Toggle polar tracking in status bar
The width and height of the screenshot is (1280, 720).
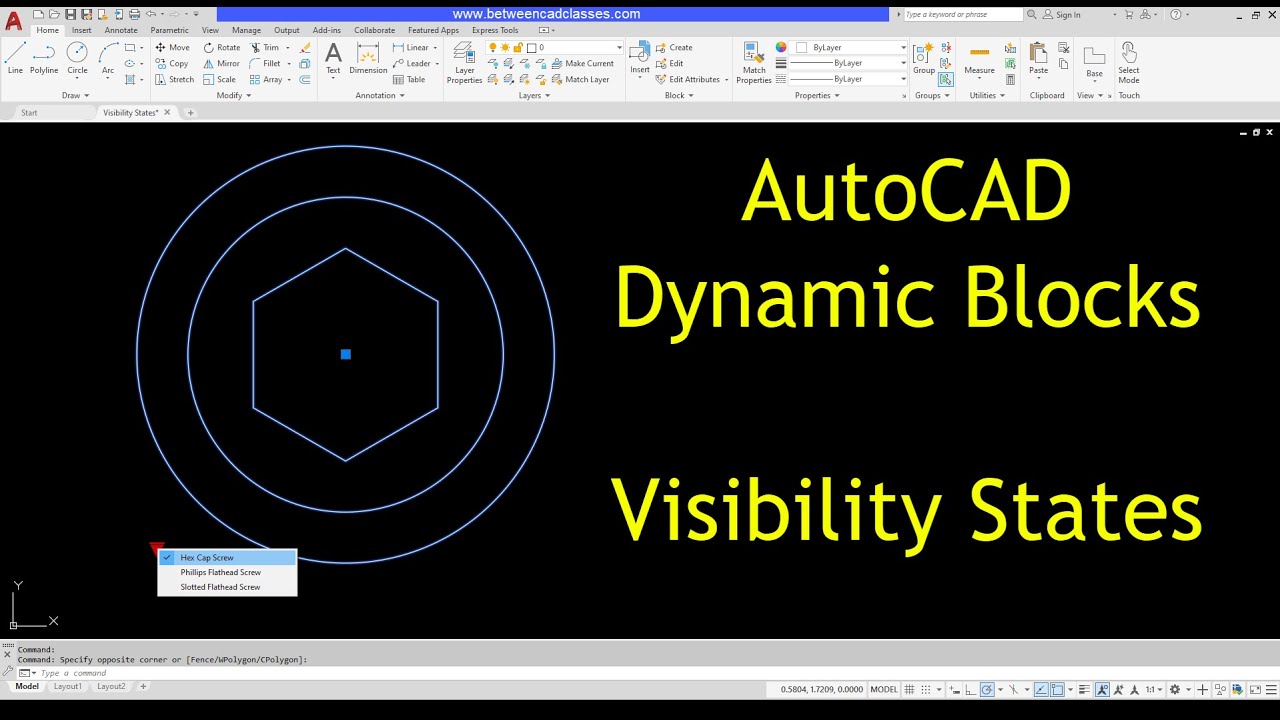coord(987,689)
